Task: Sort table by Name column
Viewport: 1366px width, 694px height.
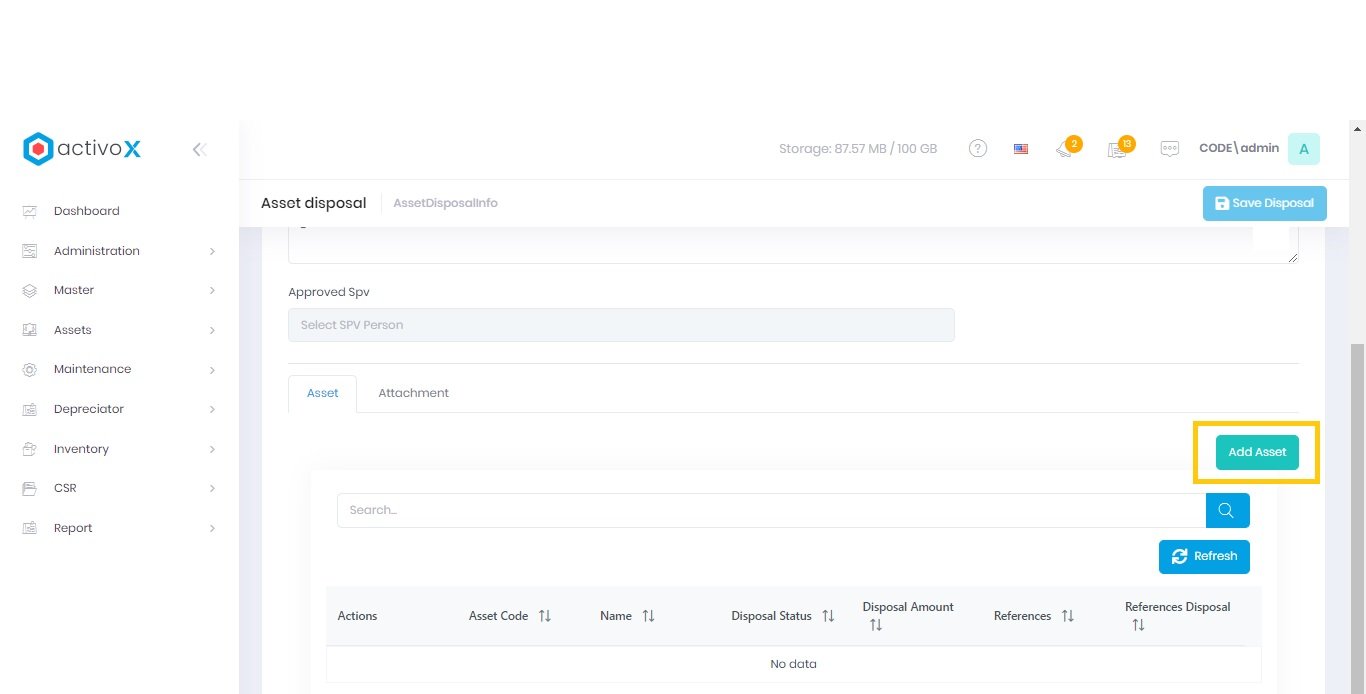Action: click(x=648, y=616)
